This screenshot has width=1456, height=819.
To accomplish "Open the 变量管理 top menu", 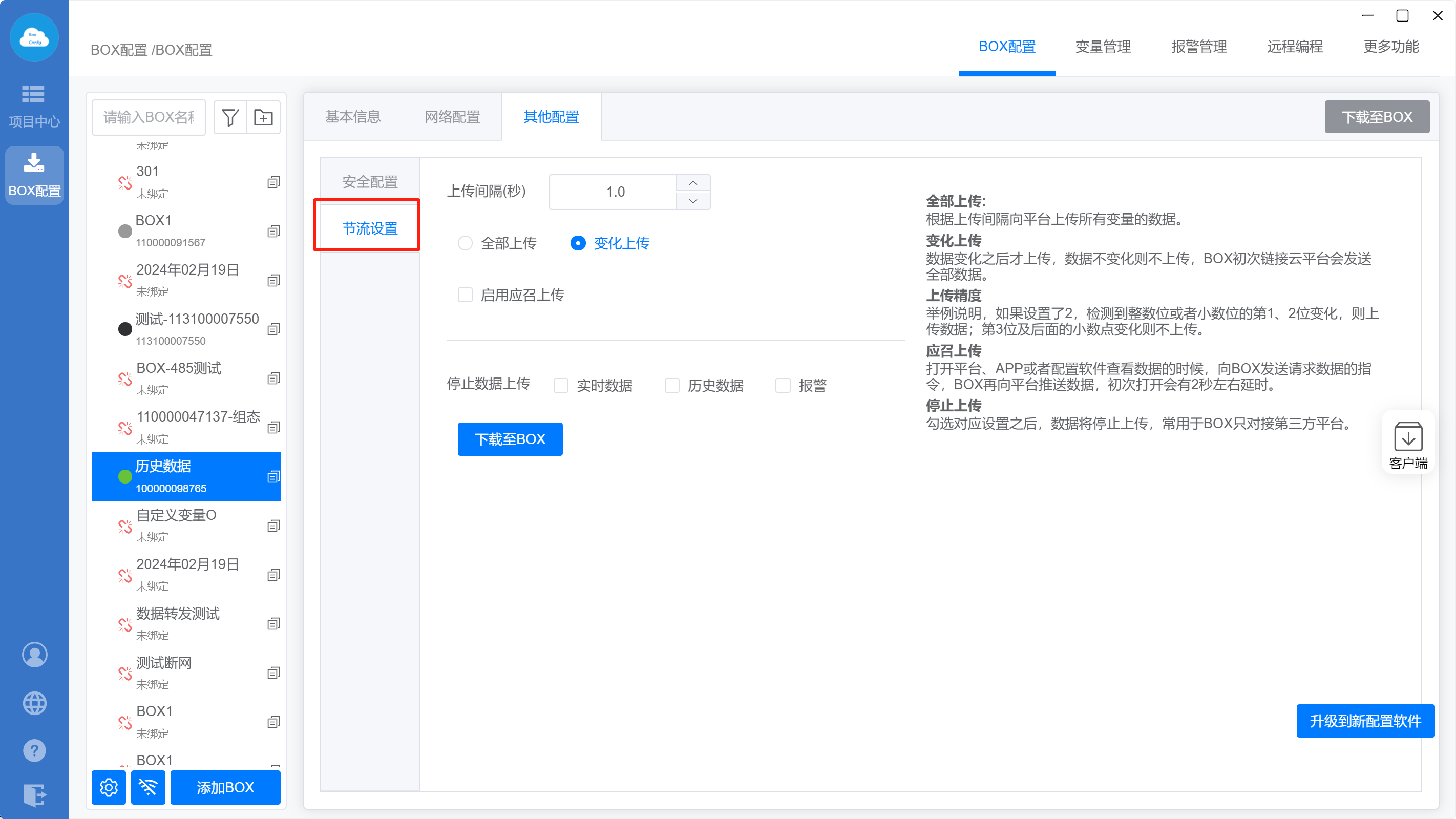I will point(1103,46).
